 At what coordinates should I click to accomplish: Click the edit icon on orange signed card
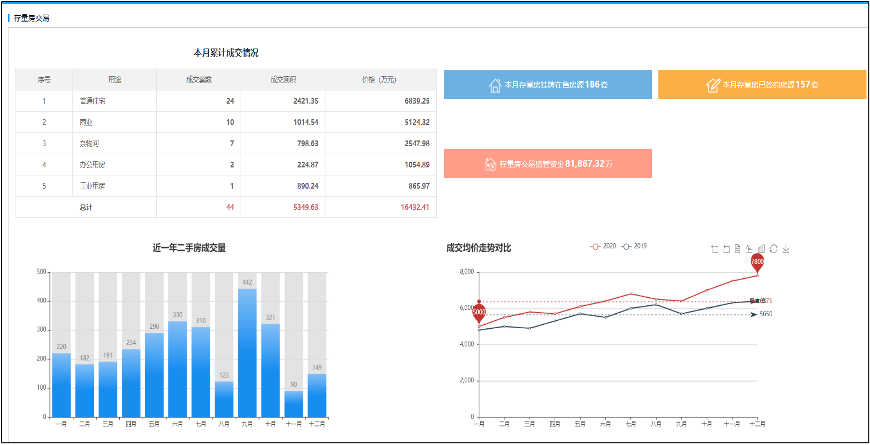point(713,85)
